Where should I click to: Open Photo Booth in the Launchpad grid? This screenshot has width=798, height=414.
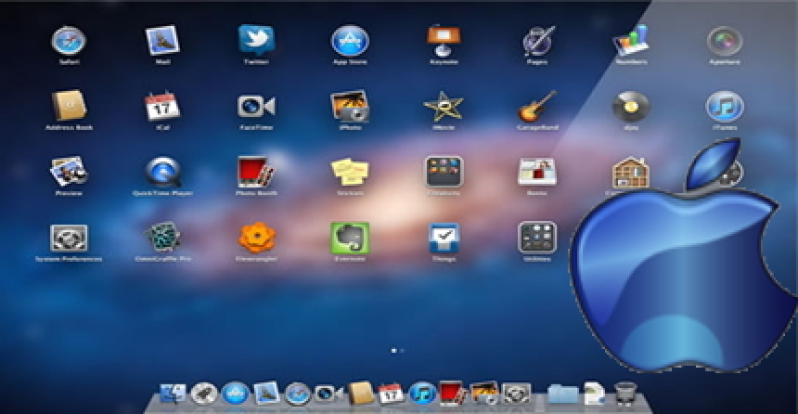pyautogui.click(x=256, y=172)
